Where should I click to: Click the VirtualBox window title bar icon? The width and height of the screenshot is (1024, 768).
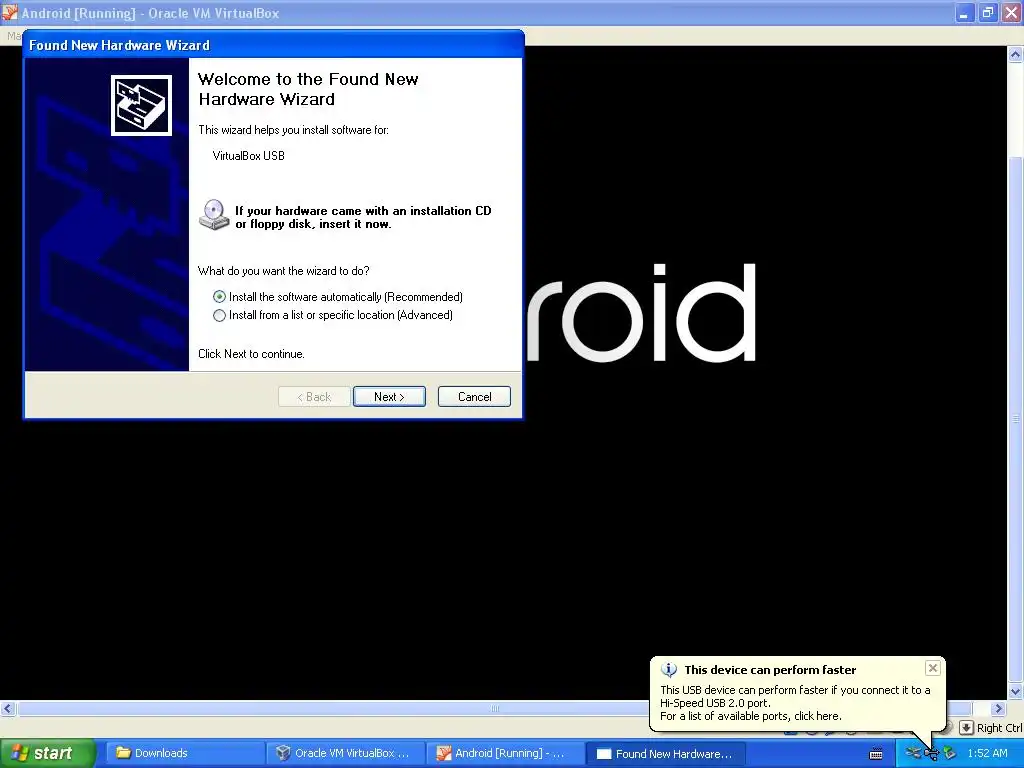(x=9, y=12)
